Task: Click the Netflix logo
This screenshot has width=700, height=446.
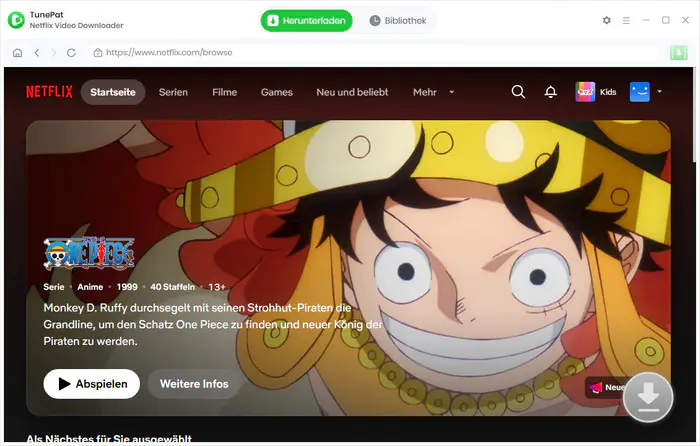Action: (49, 92)
